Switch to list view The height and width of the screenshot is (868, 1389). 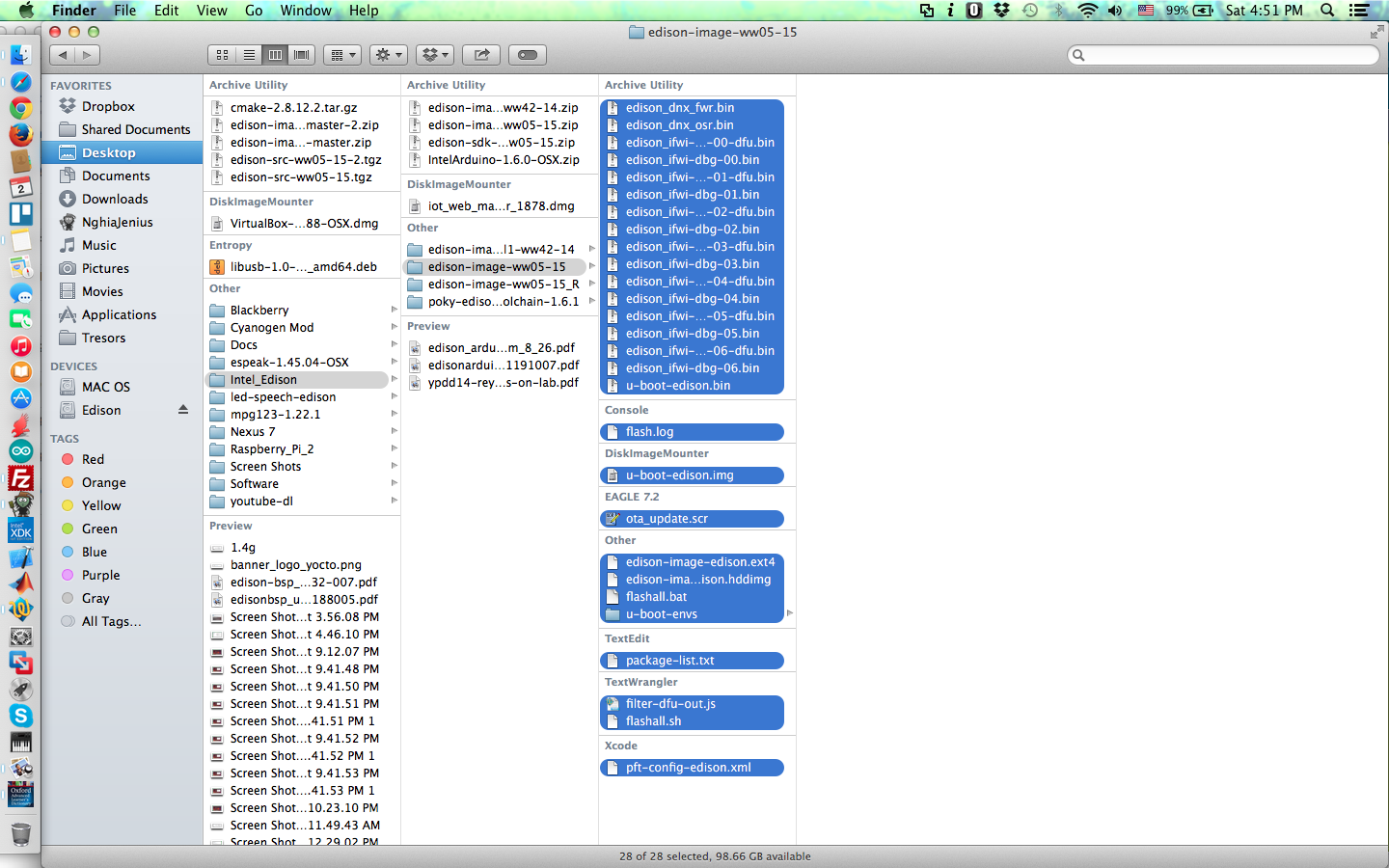249,55
